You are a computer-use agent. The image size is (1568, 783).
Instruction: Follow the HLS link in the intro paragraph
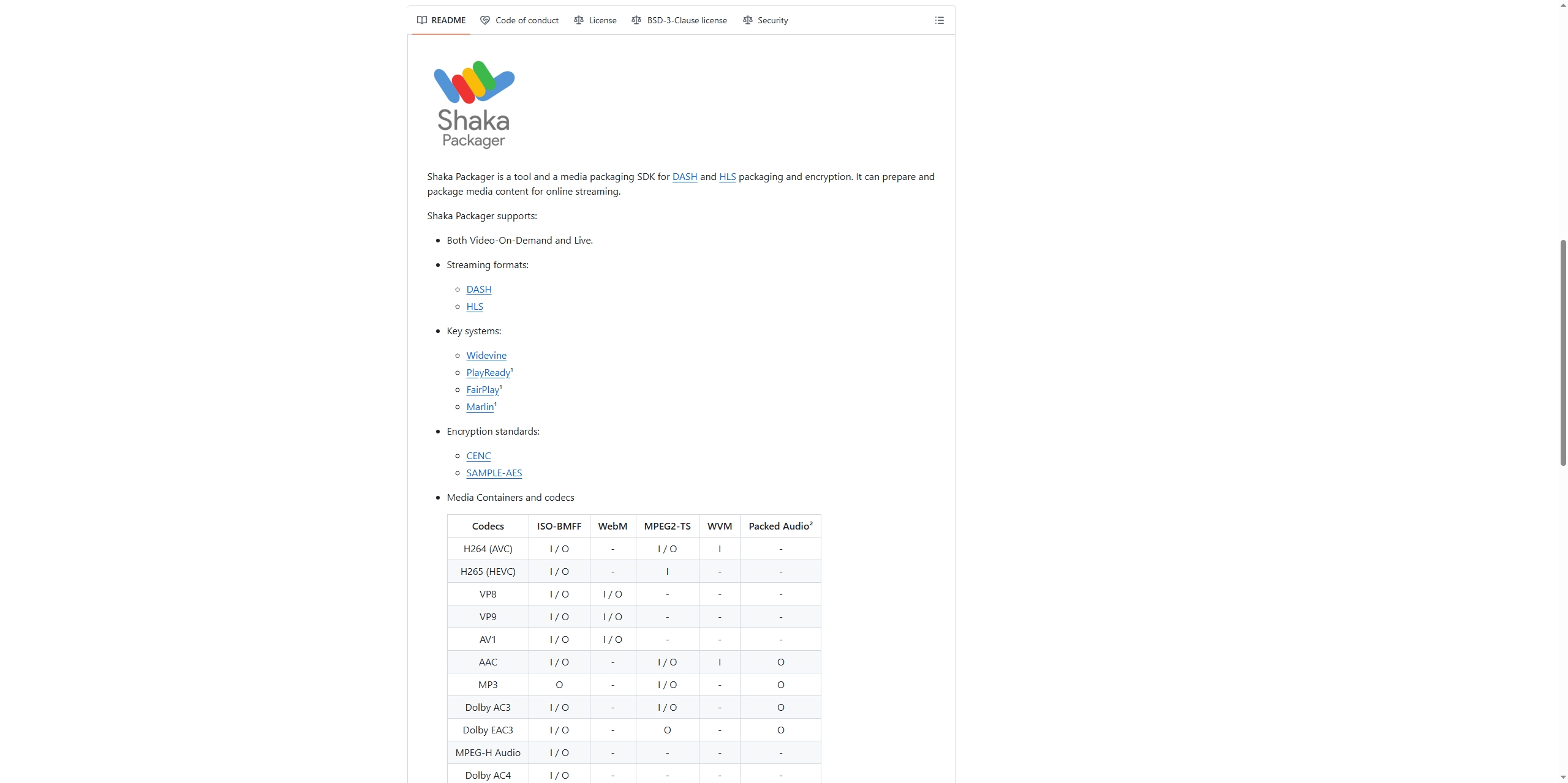(x=727, y=177)
